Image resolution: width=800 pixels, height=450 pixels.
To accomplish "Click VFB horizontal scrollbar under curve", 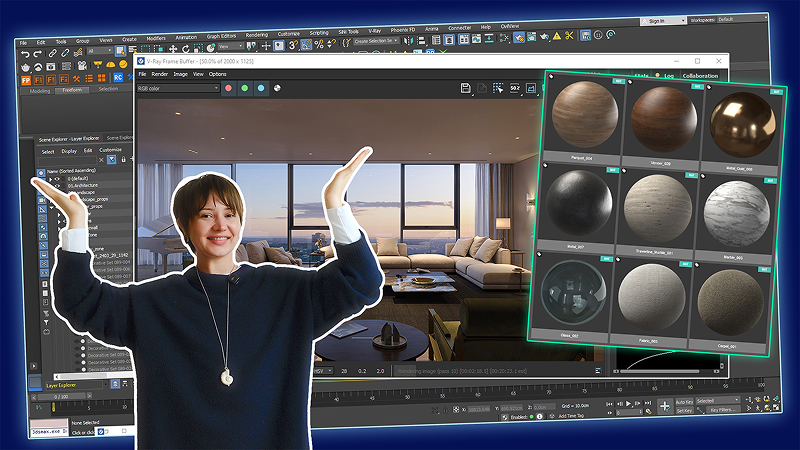I will [x=659, y=371].
